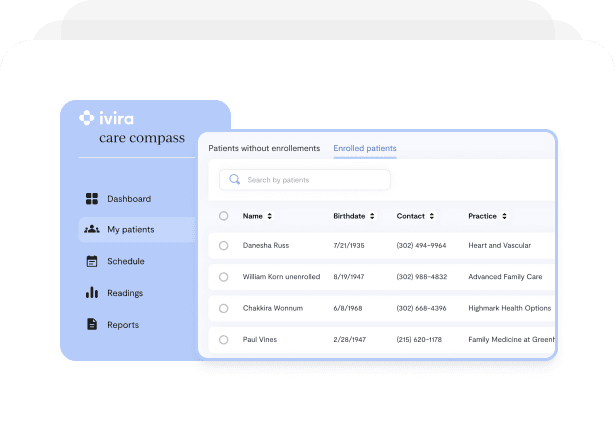This screenshot has width=615, height=421.
Task: Click the ivira logo icon
Action: pyautogui.click(x=87, y=118)
